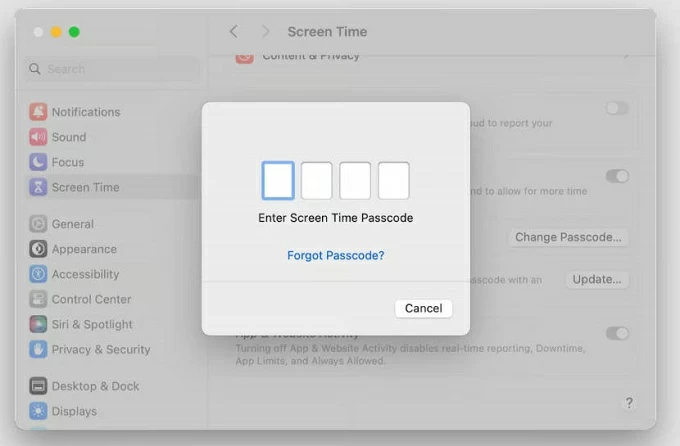Click the Sound speaker icon
The height and width of the screenshot is (446, 680).
click(x=38, y=137)
